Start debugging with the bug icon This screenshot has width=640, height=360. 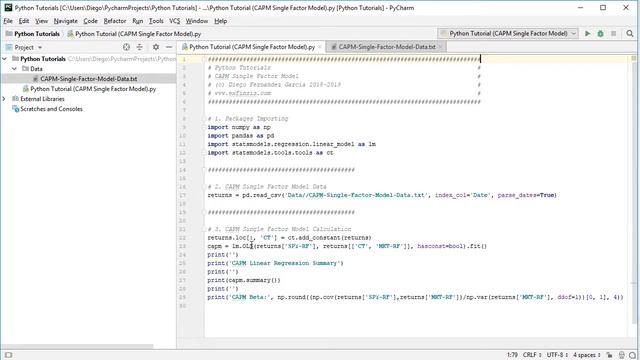click(x=600, y=33)
